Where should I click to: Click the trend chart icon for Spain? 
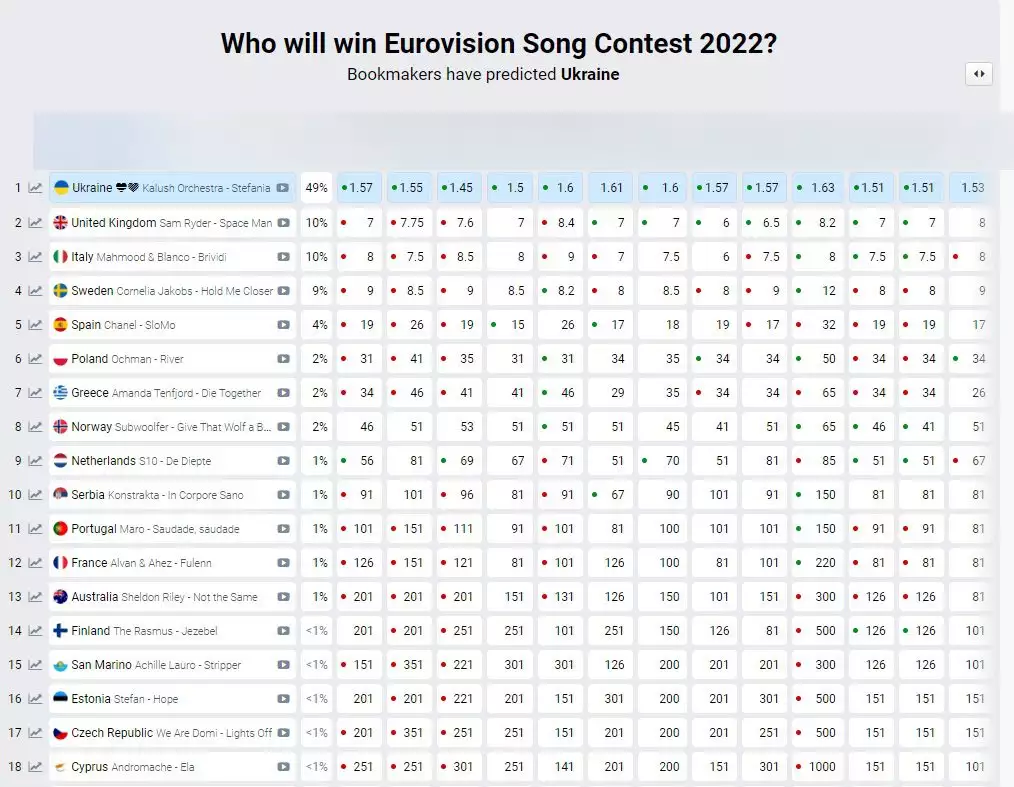tap(35, 325)
